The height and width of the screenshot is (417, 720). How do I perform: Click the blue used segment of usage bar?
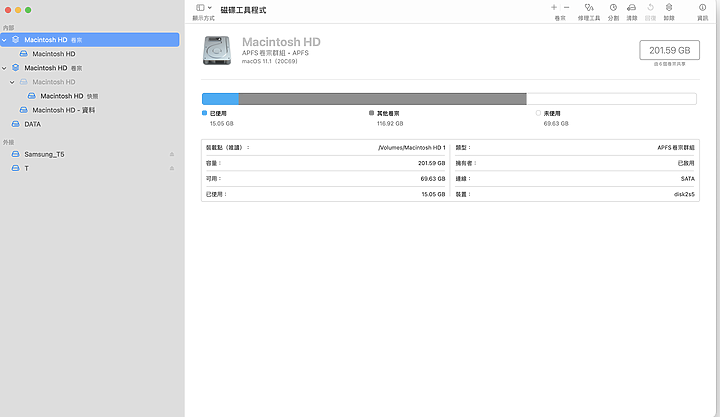point(220,99)
